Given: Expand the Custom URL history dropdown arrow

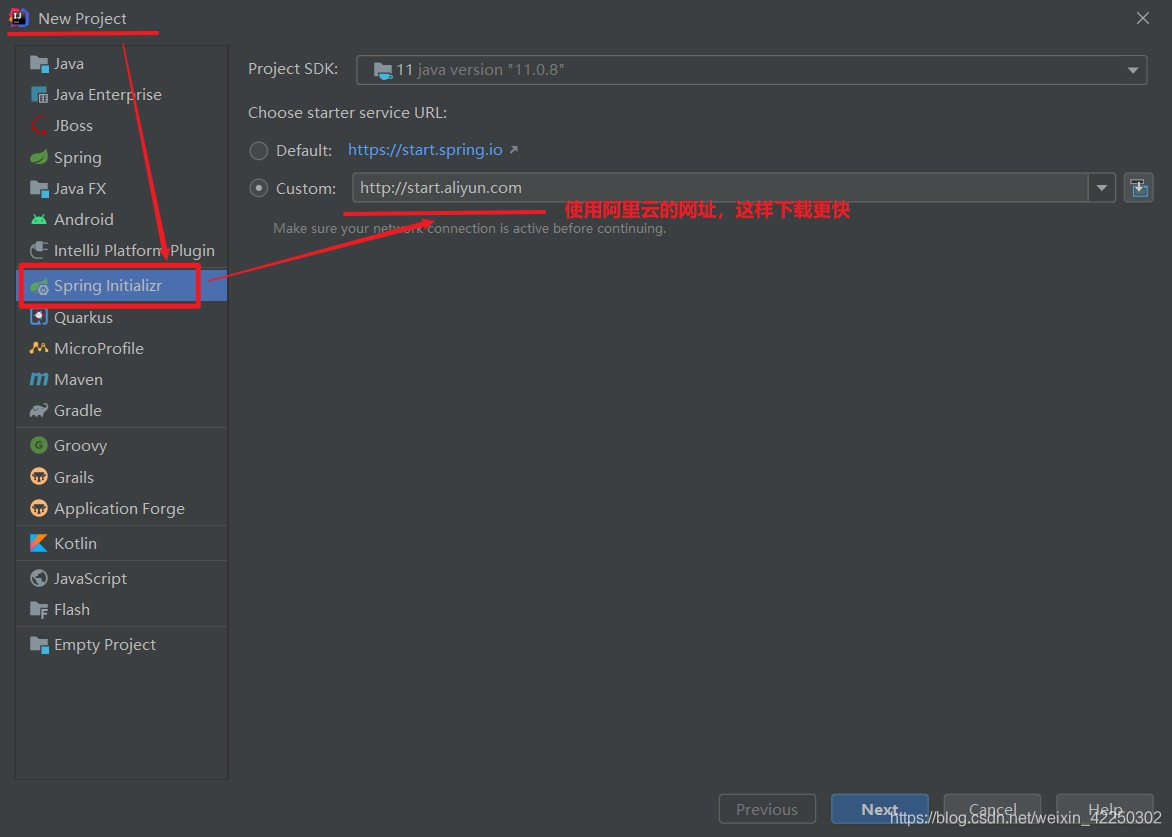Looking at the screenshot, I should 1102,188.
